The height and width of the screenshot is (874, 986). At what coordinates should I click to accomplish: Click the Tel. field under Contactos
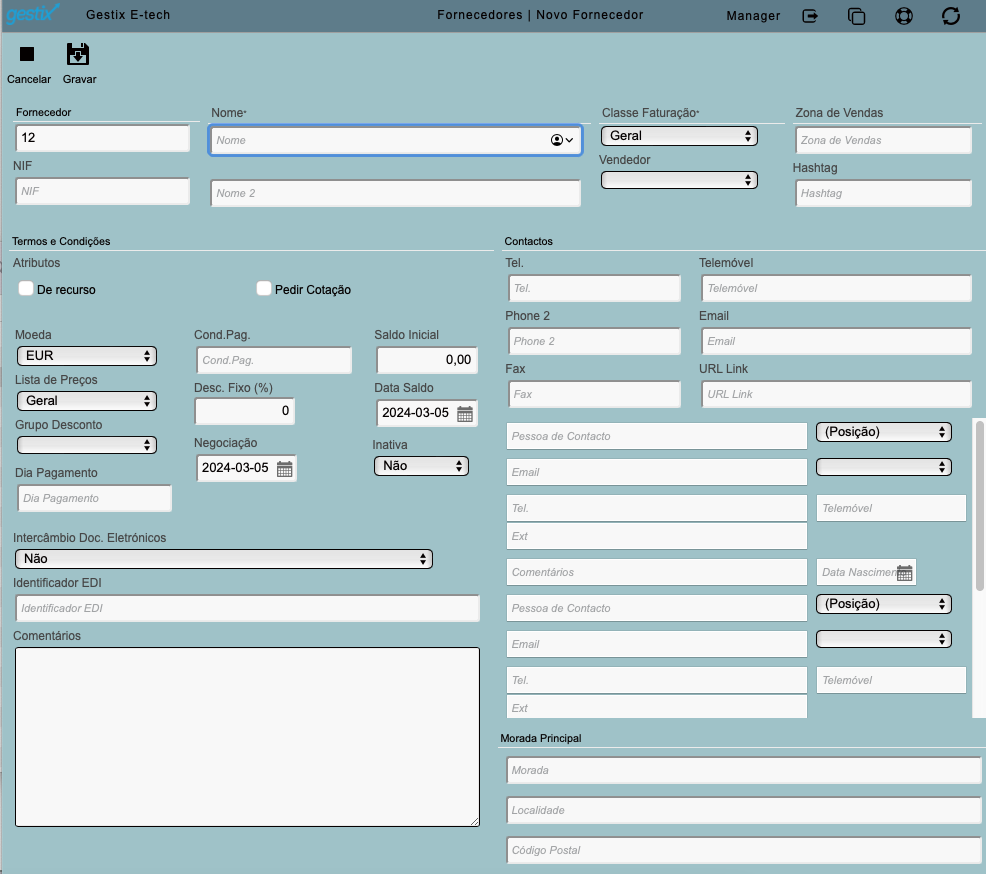[594, 289]
